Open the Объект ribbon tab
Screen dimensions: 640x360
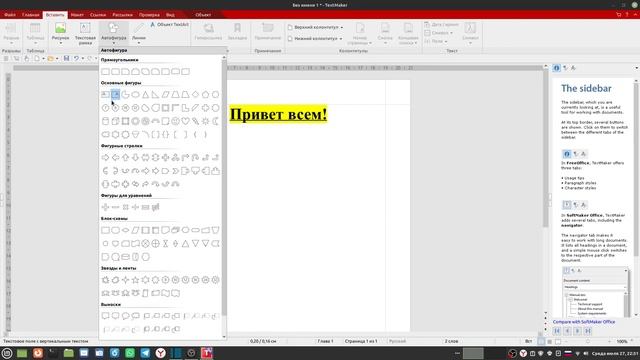point(203,15)
